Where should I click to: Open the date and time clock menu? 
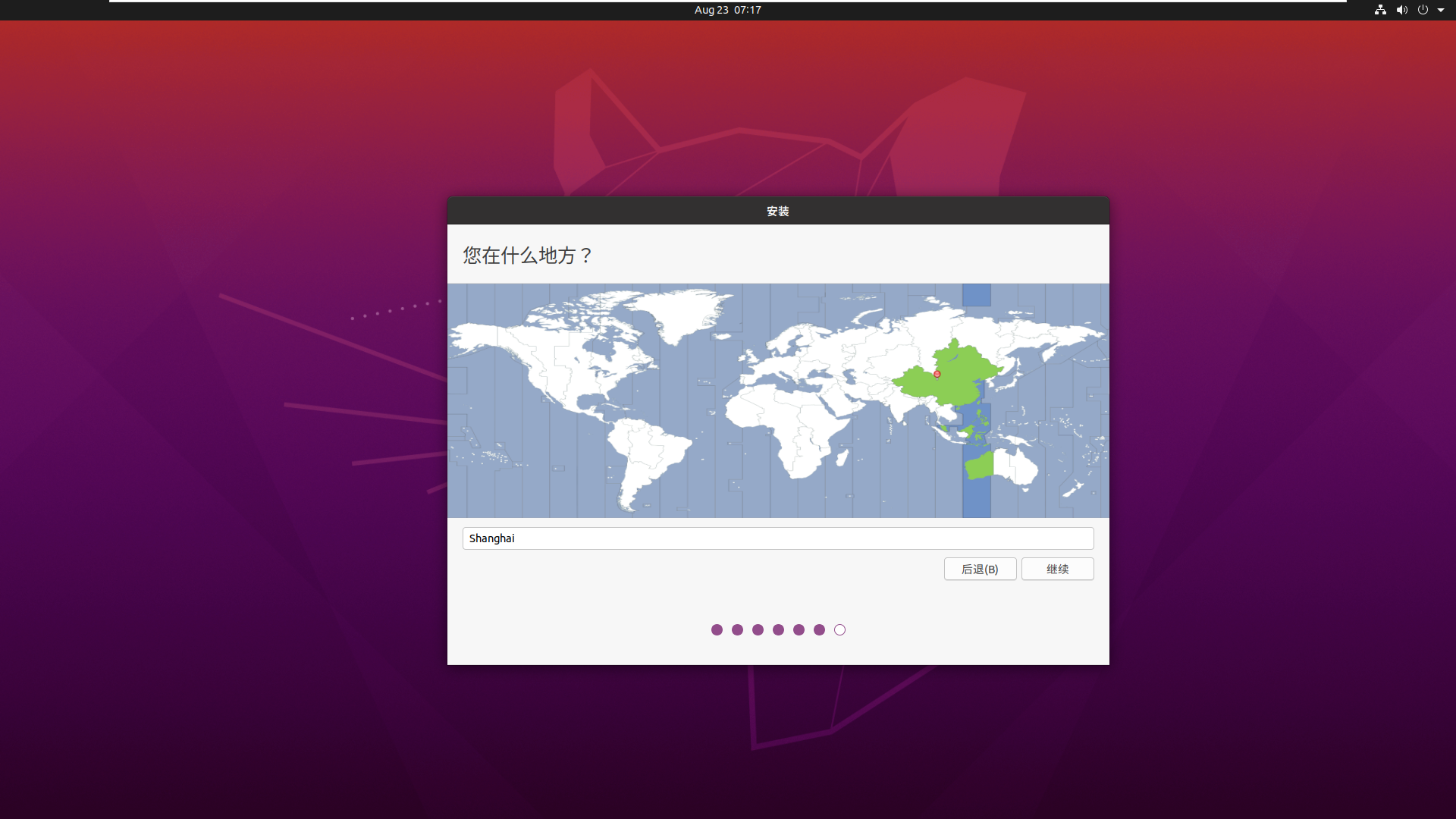pyautogui.click(x=727, y=10)
